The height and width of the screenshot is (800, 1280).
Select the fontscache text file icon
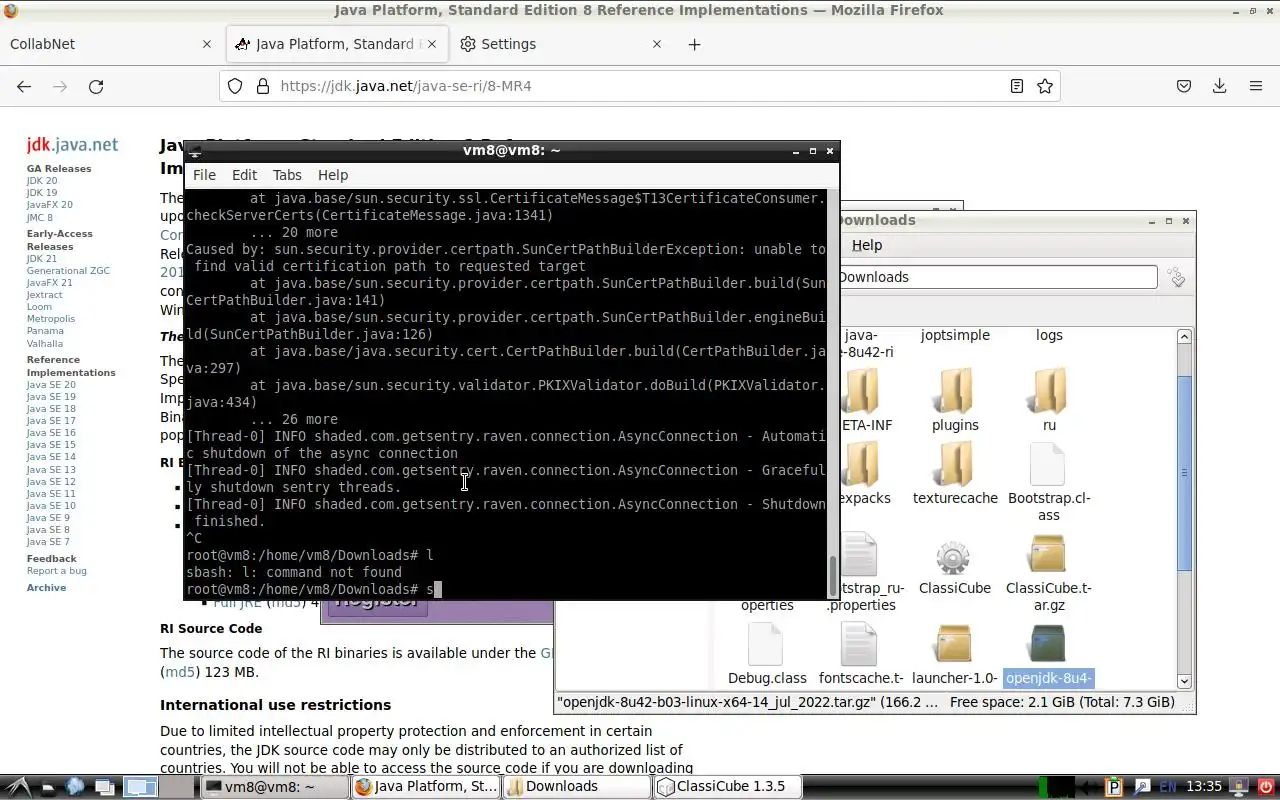pos(860,644)
